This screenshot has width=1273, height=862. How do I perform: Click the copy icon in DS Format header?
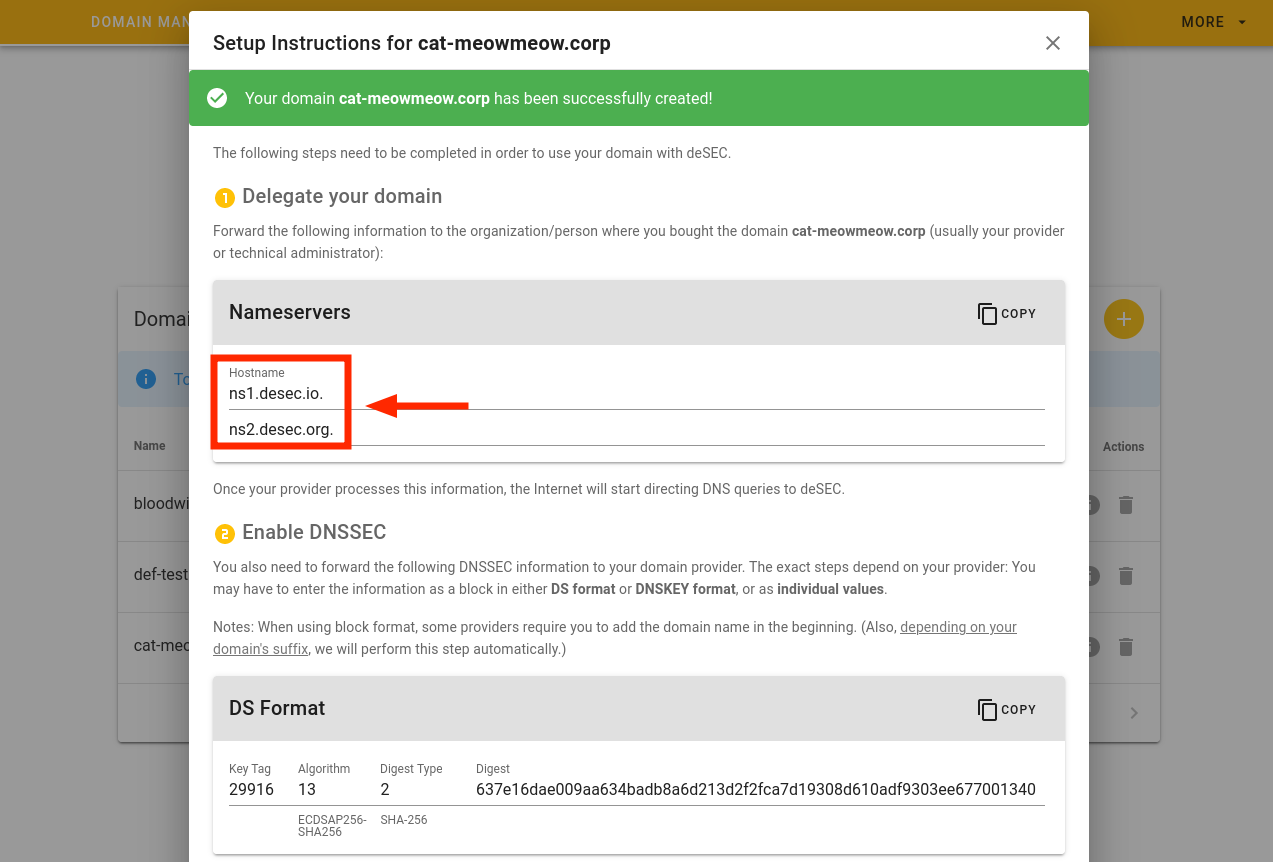(x=987, y=709)
